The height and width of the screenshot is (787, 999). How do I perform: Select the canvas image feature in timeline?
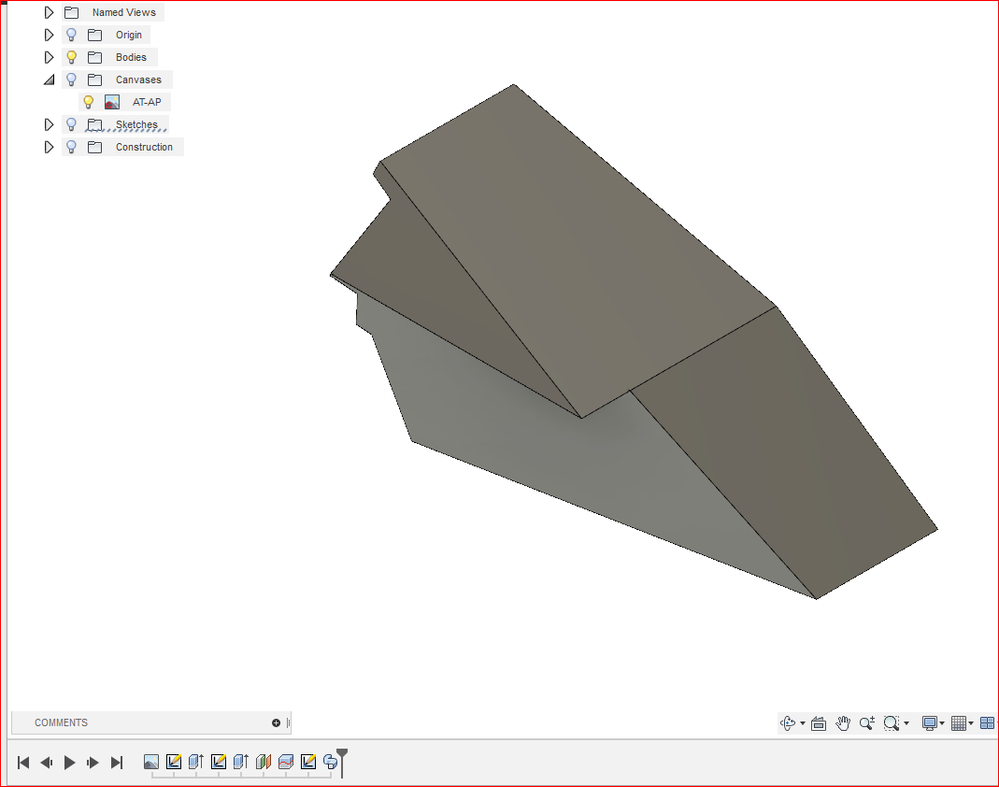click(x=151, y=762)
